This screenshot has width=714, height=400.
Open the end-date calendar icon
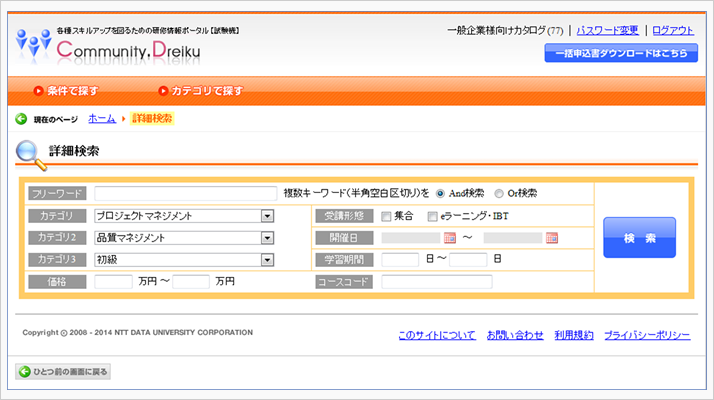[552, 238]
